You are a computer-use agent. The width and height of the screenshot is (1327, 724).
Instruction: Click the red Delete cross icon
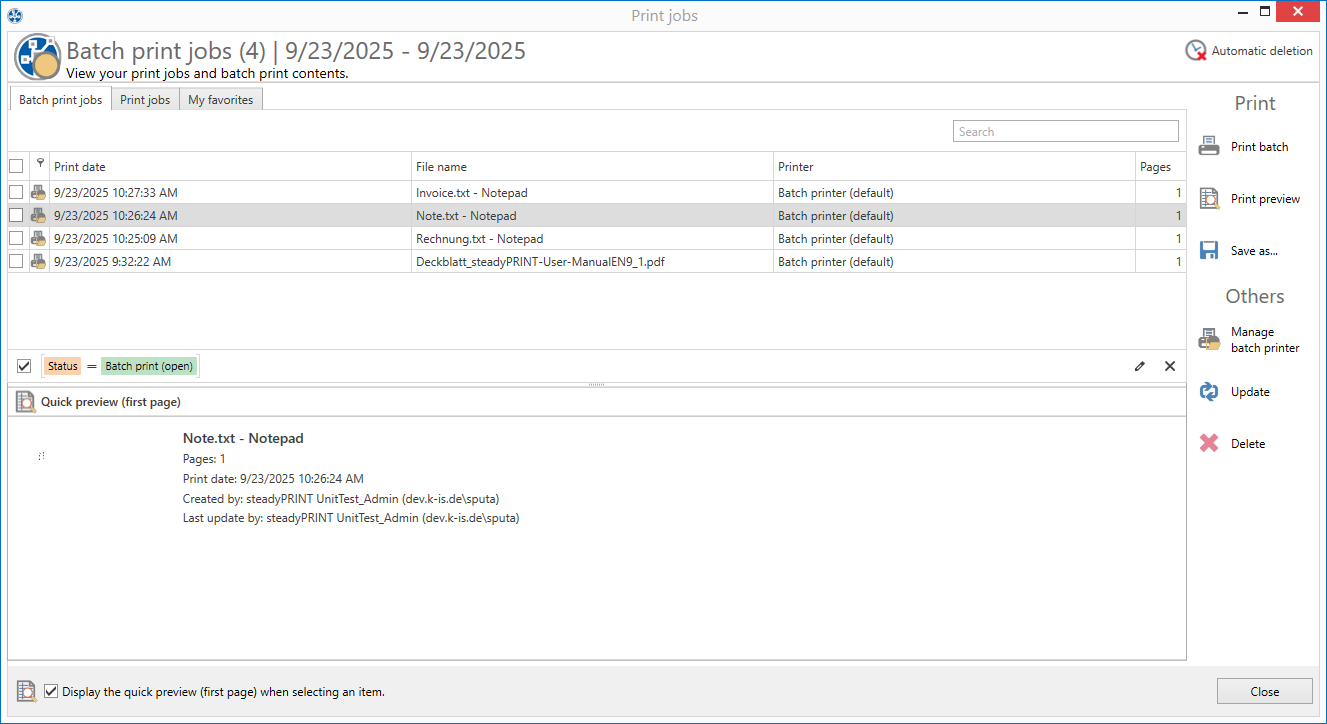(1209, 443)
